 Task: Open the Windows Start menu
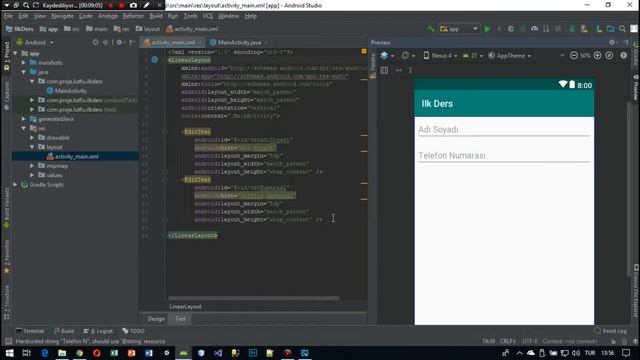[9, 353]
